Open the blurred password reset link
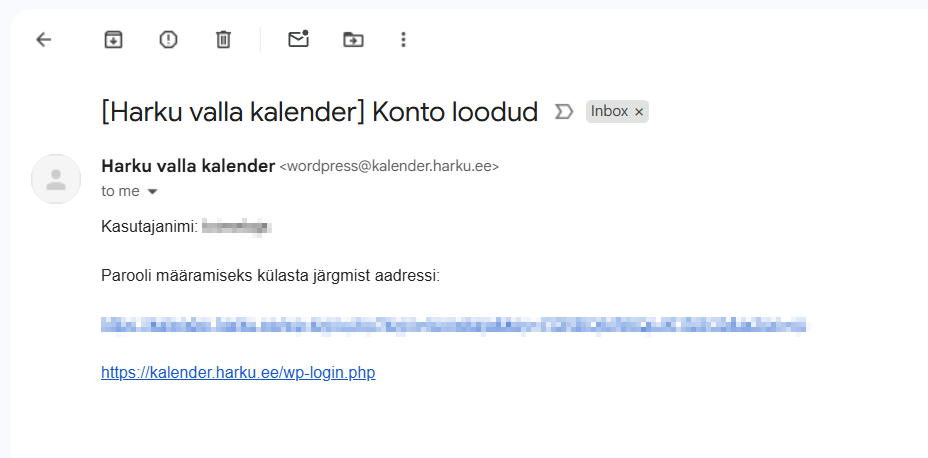 [453, 325]
